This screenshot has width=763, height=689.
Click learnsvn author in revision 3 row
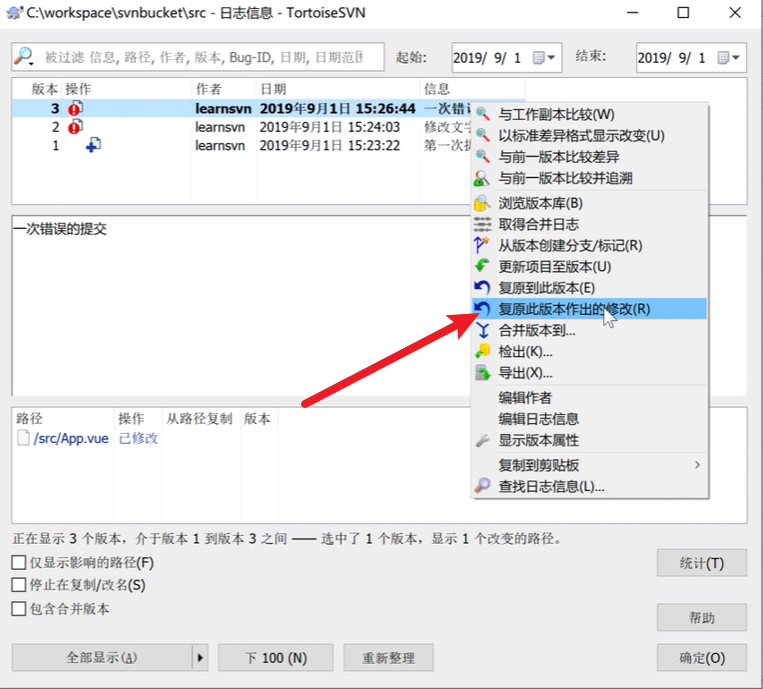223,109
